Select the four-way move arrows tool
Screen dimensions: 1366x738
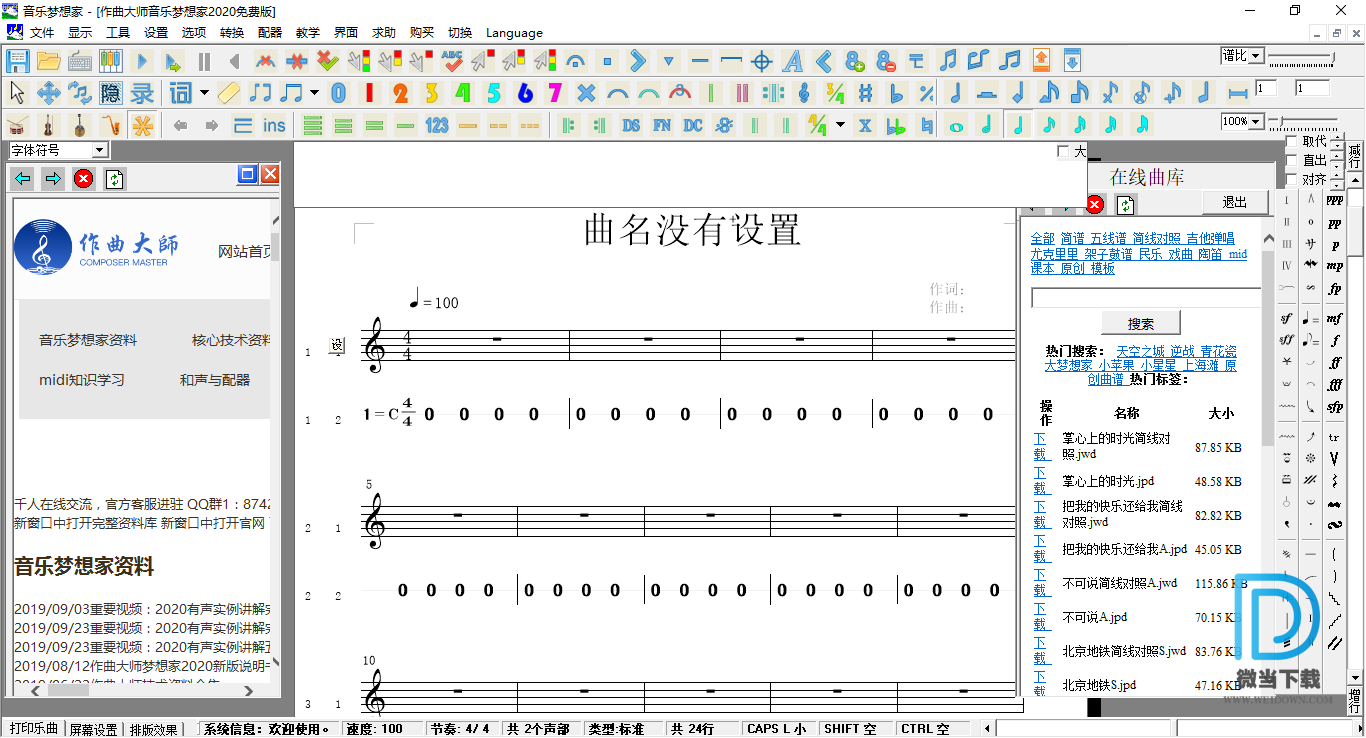(x=49, y=93)
